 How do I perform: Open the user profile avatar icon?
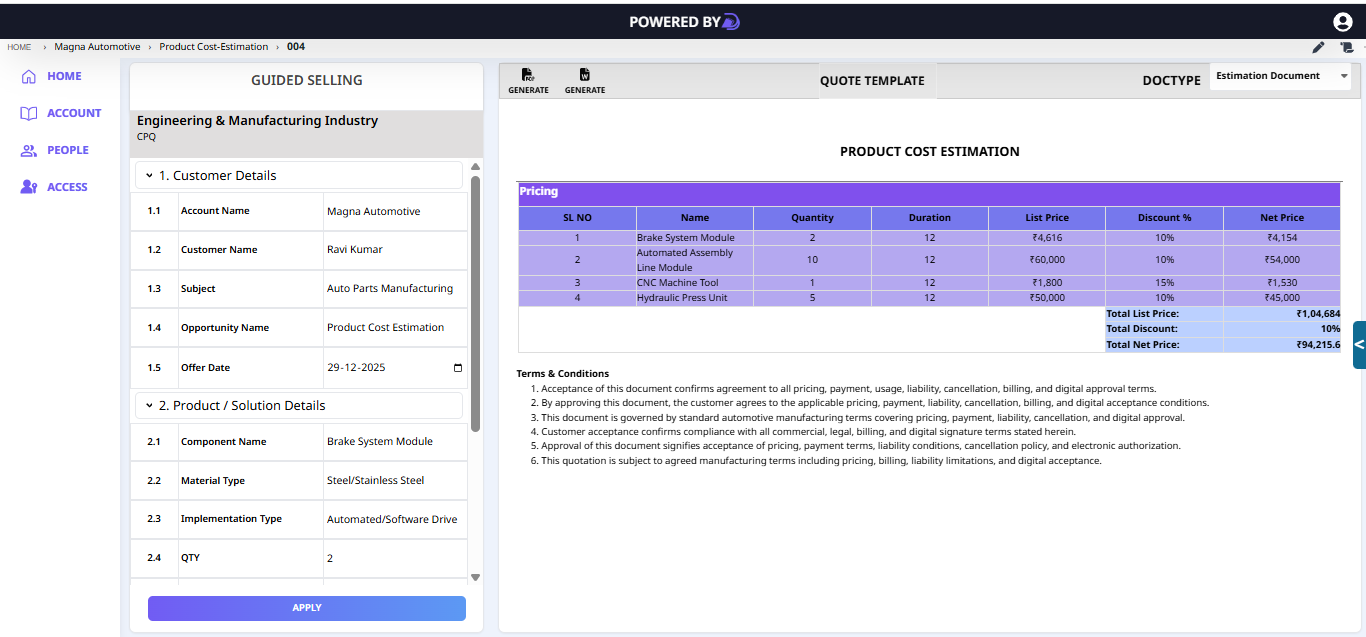click(x=1342, y=22)
